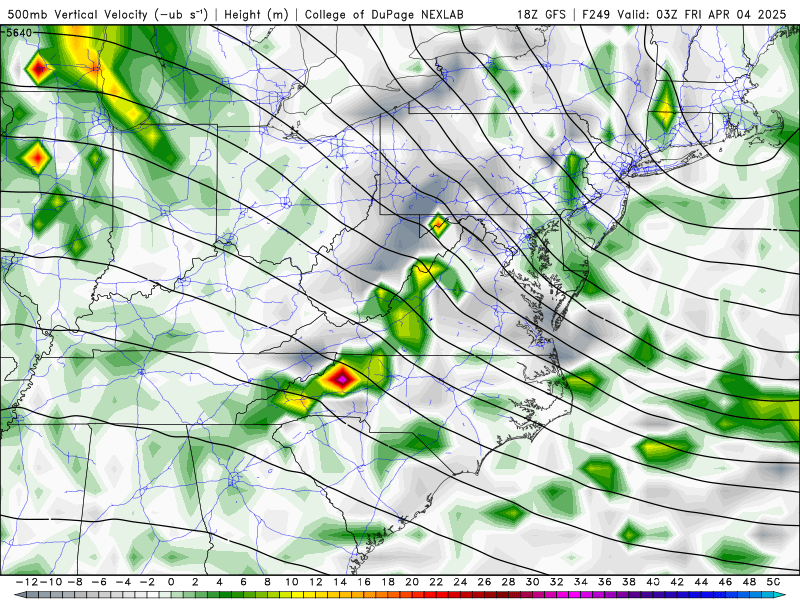Image resolution: width=800 pixels, height=600 pixels.
Task: Click the '500mb Vertical Velocity' title text
Action: click(77, 14)
